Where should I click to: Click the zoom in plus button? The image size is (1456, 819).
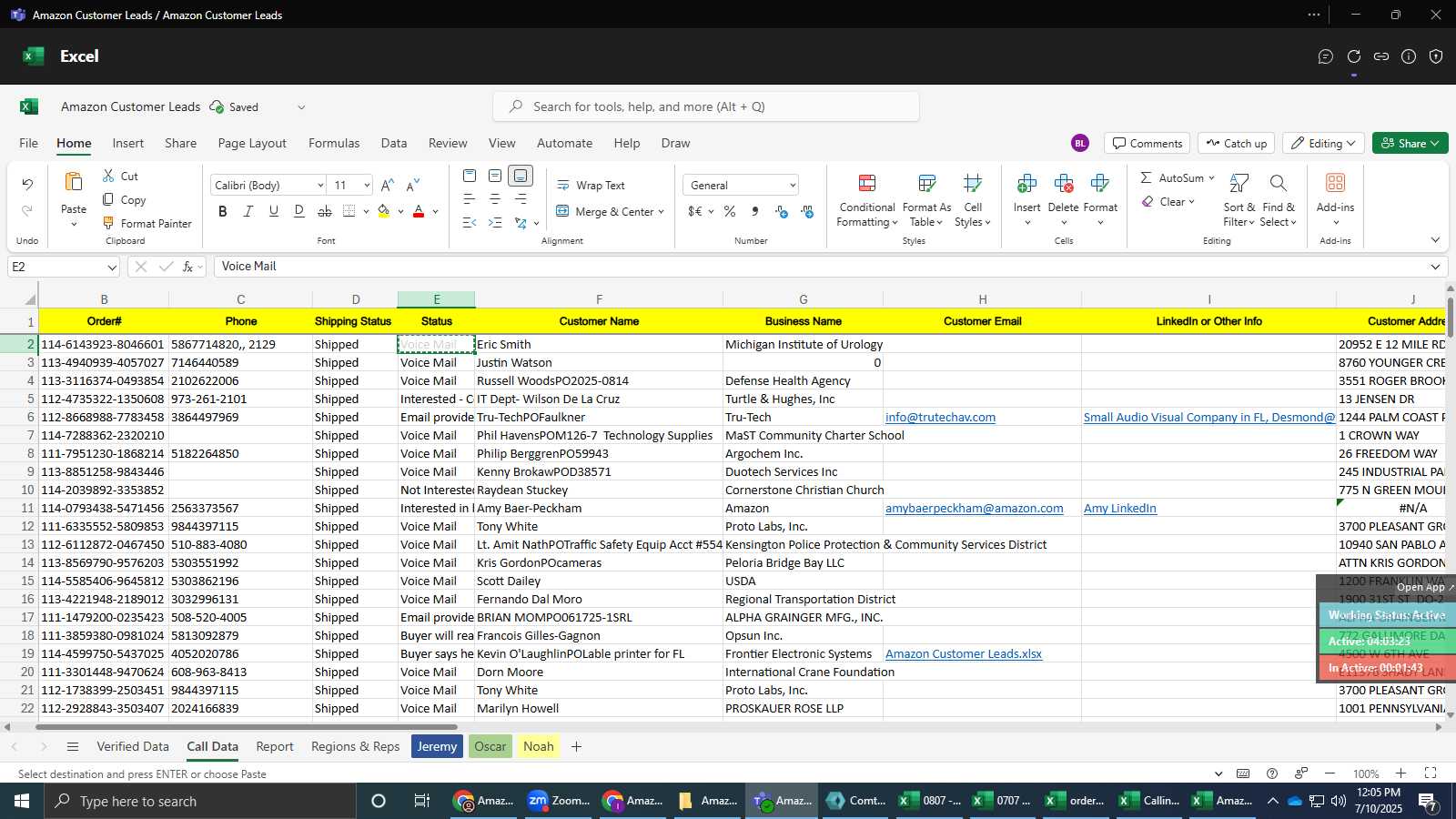(1401, 773)
